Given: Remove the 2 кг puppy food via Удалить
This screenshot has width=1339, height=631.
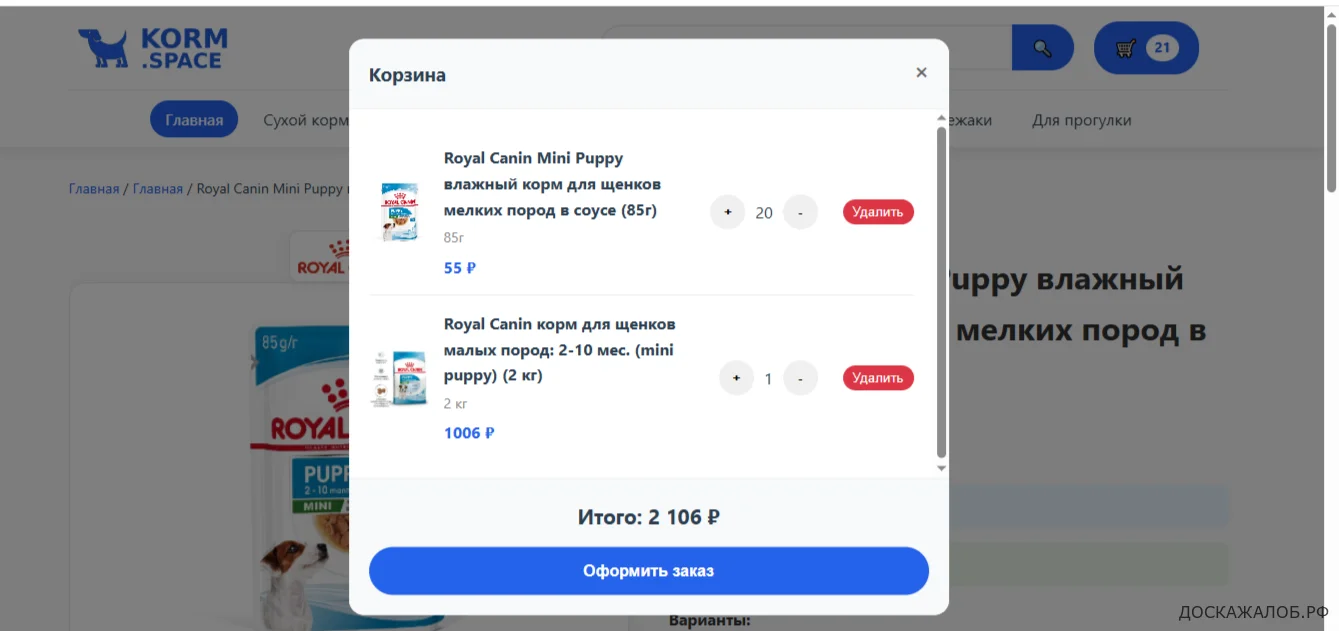Looking at the screenshot, I should click(x=878, y=378).
